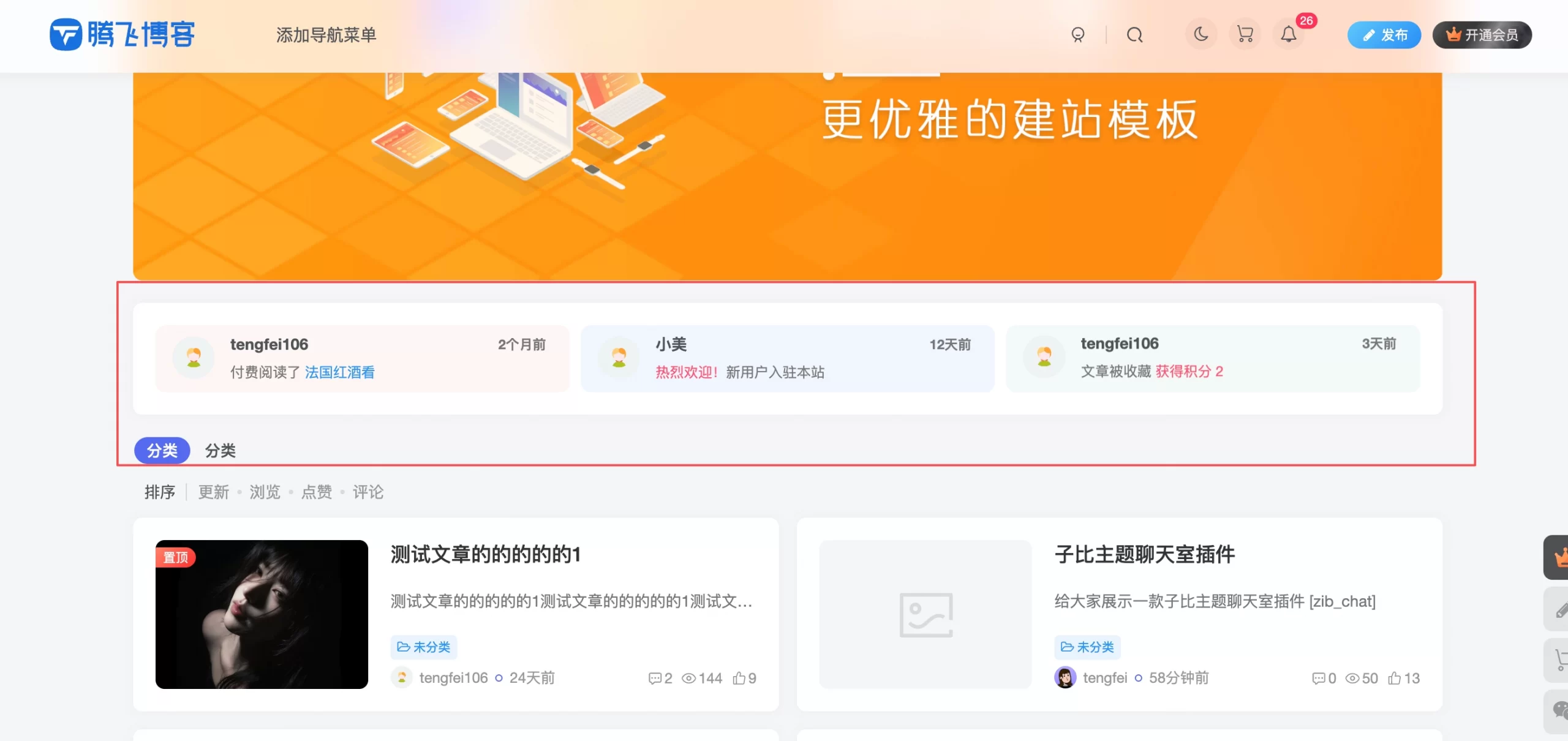The image size is (1568, 741).
Task: Toggle dark mode with the moon icon
Action: pos(1200,35)
